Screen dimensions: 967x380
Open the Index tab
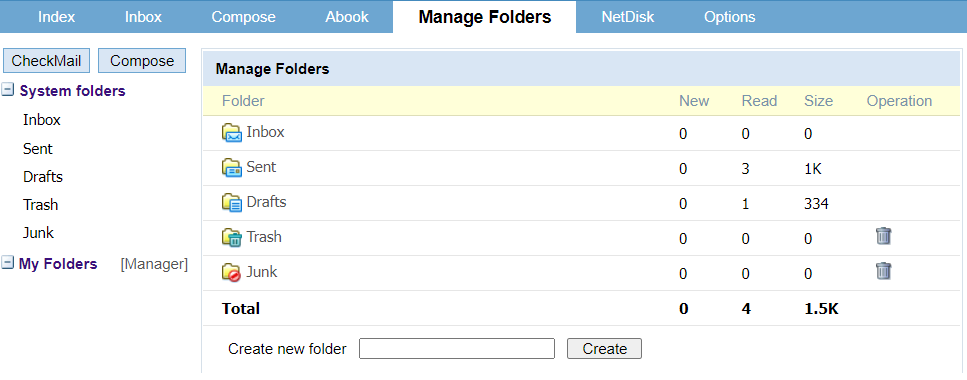coord(57,17)
